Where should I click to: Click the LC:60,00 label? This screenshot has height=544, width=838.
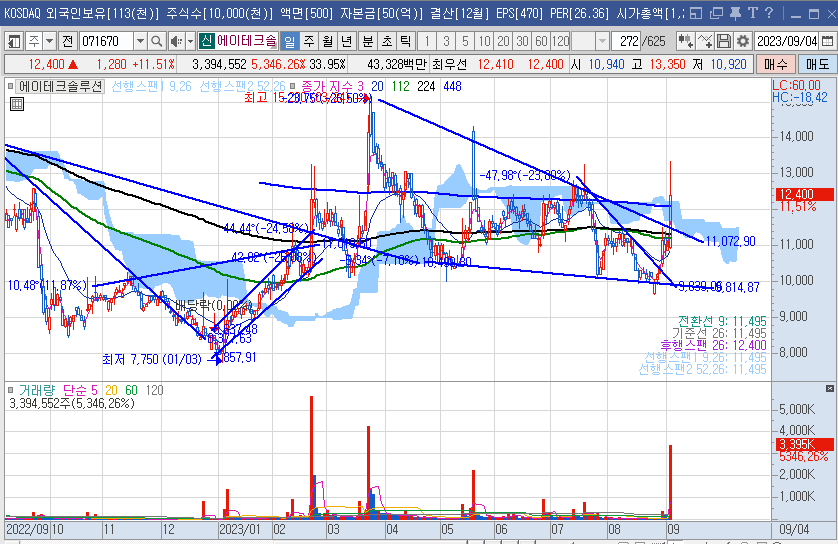click(796, 85)
